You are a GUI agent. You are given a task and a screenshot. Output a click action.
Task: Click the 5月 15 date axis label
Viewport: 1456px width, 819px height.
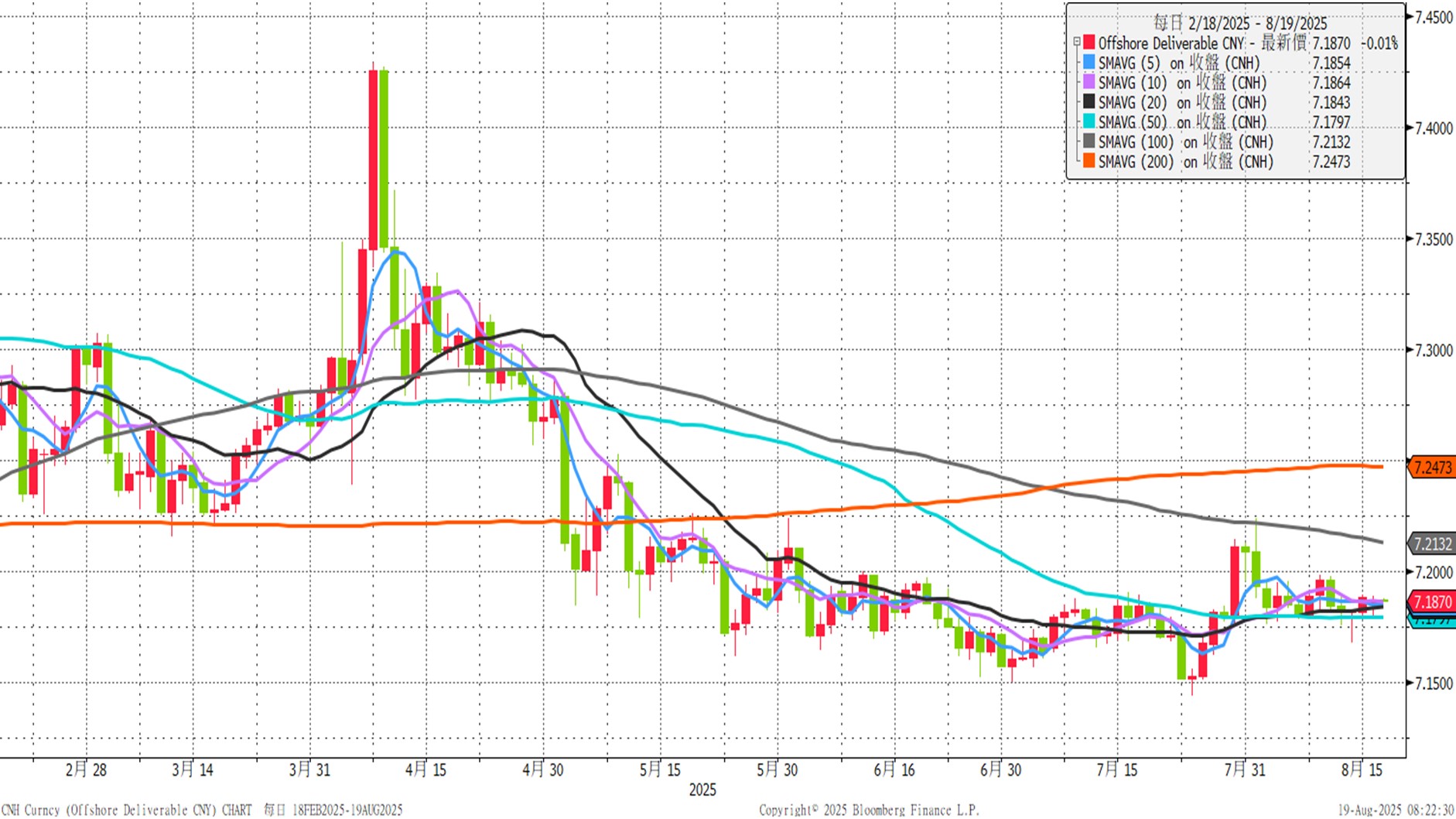660,769
